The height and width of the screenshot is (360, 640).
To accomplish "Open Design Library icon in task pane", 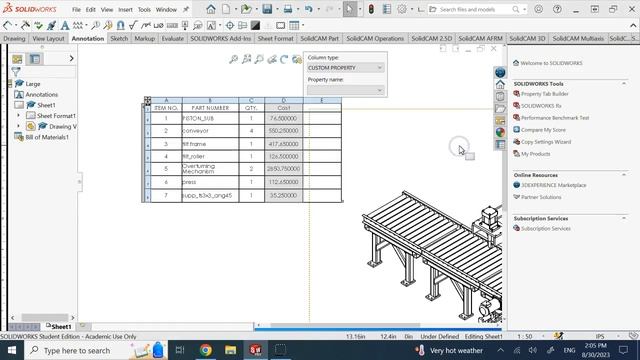I will click(x=500, y=97).
